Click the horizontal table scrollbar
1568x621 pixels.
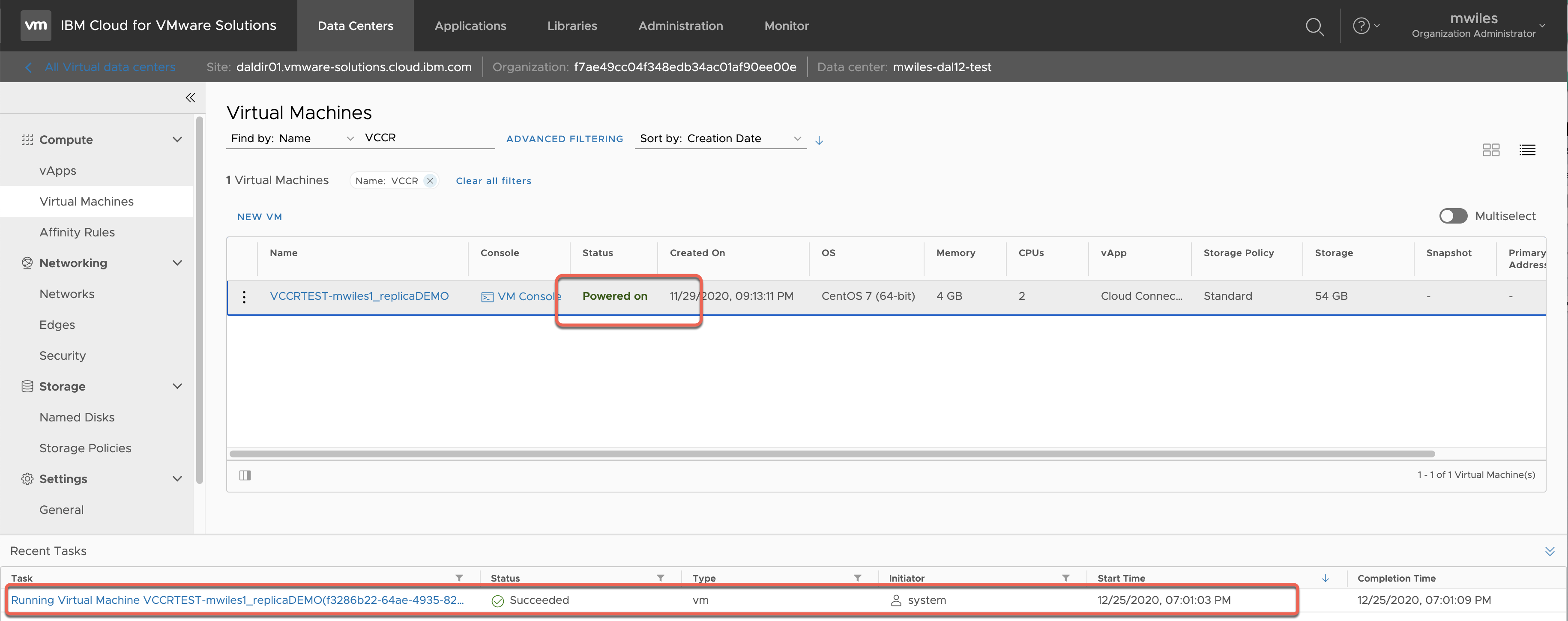tap(832, 454)
